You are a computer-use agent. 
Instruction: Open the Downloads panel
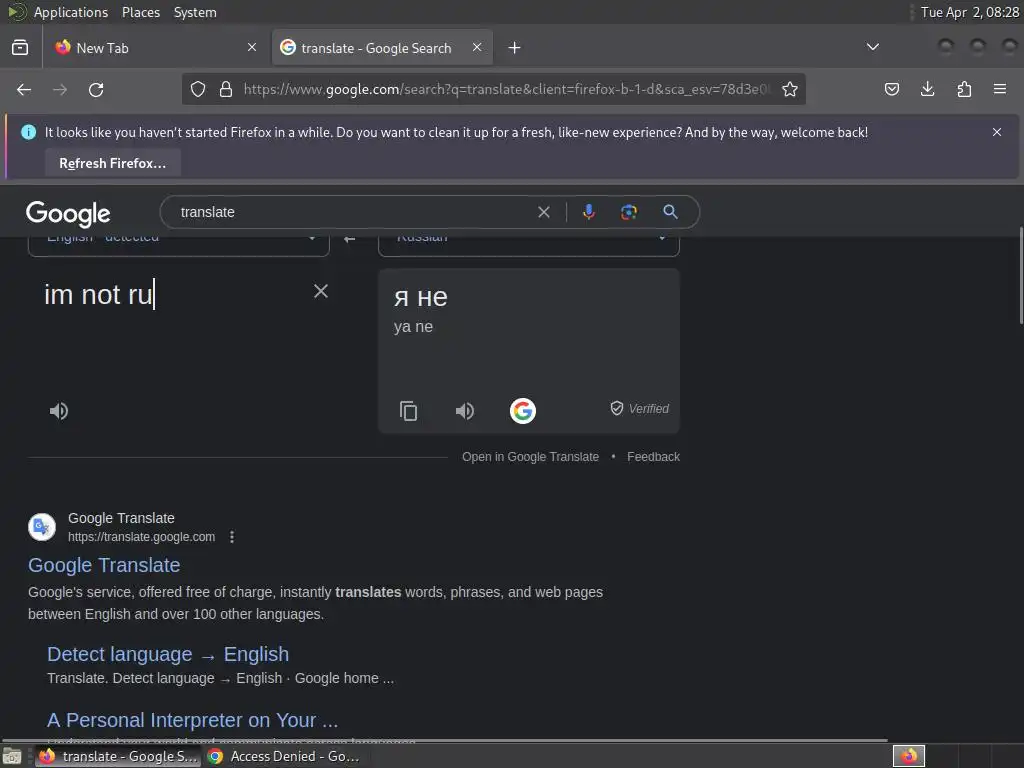[x=927, y=89]
